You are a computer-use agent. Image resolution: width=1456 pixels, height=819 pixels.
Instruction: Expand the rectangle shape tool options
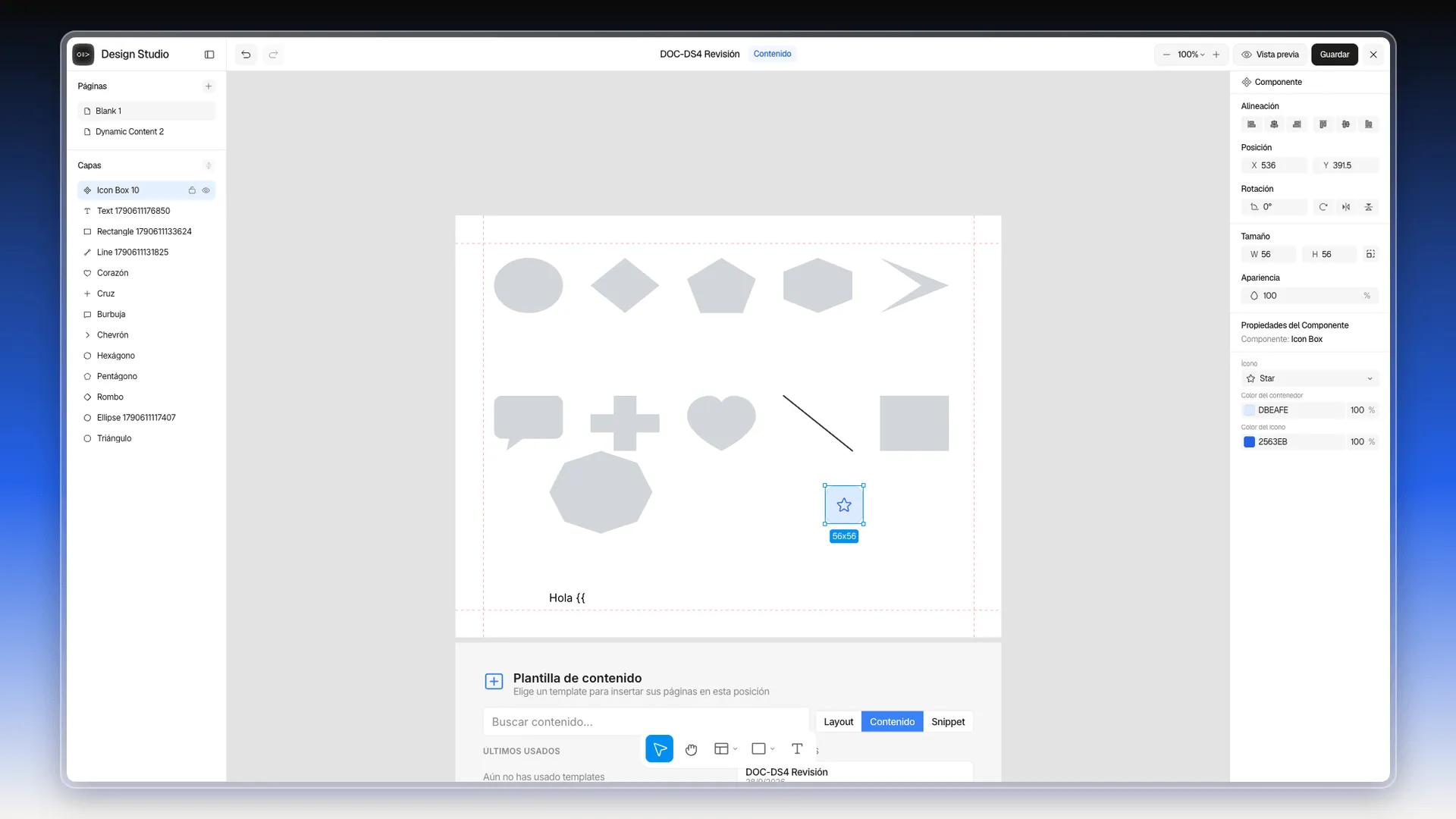773,749
